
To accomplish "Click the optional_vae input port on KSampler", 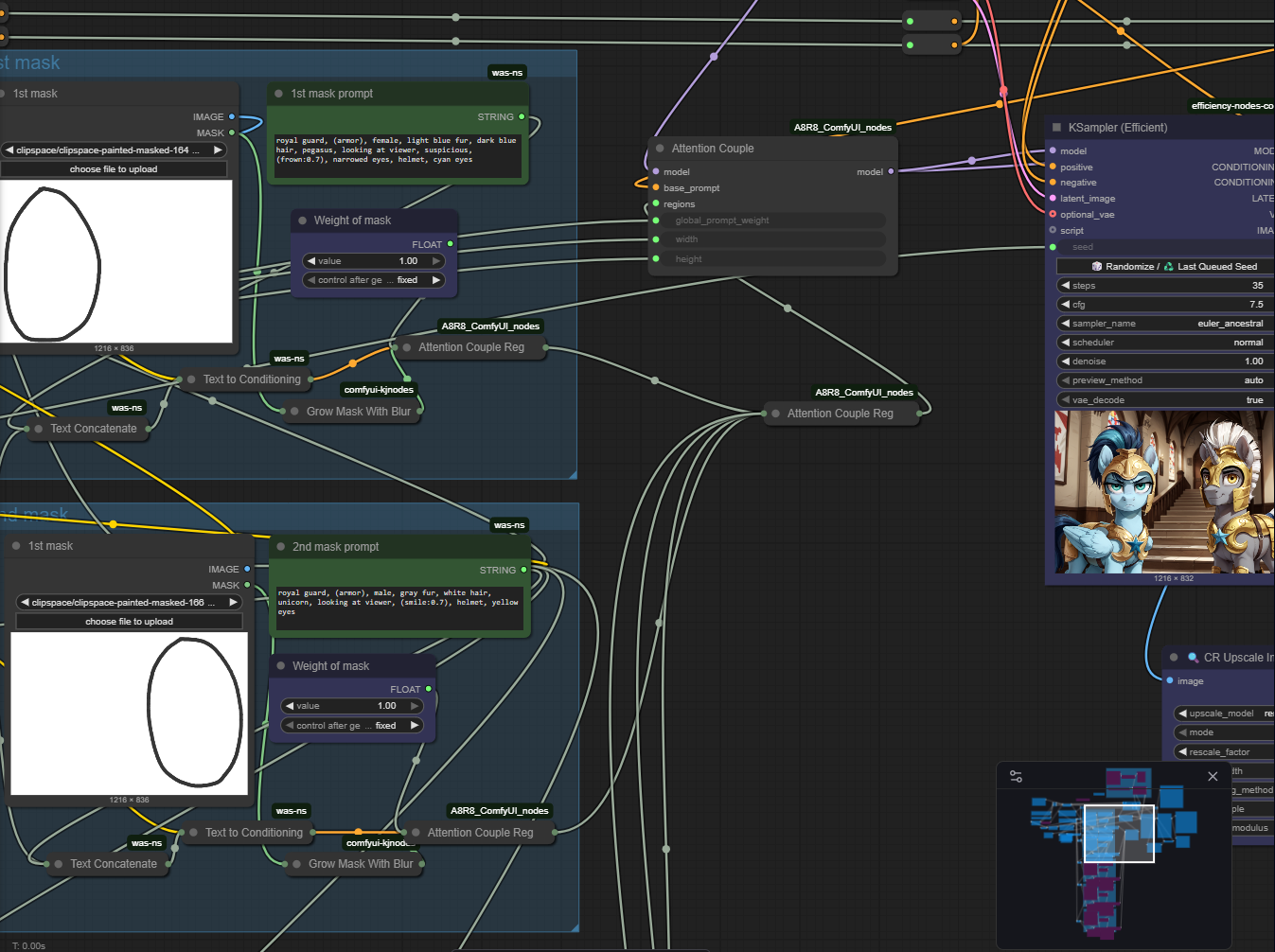I will (x=1053, y=214).
